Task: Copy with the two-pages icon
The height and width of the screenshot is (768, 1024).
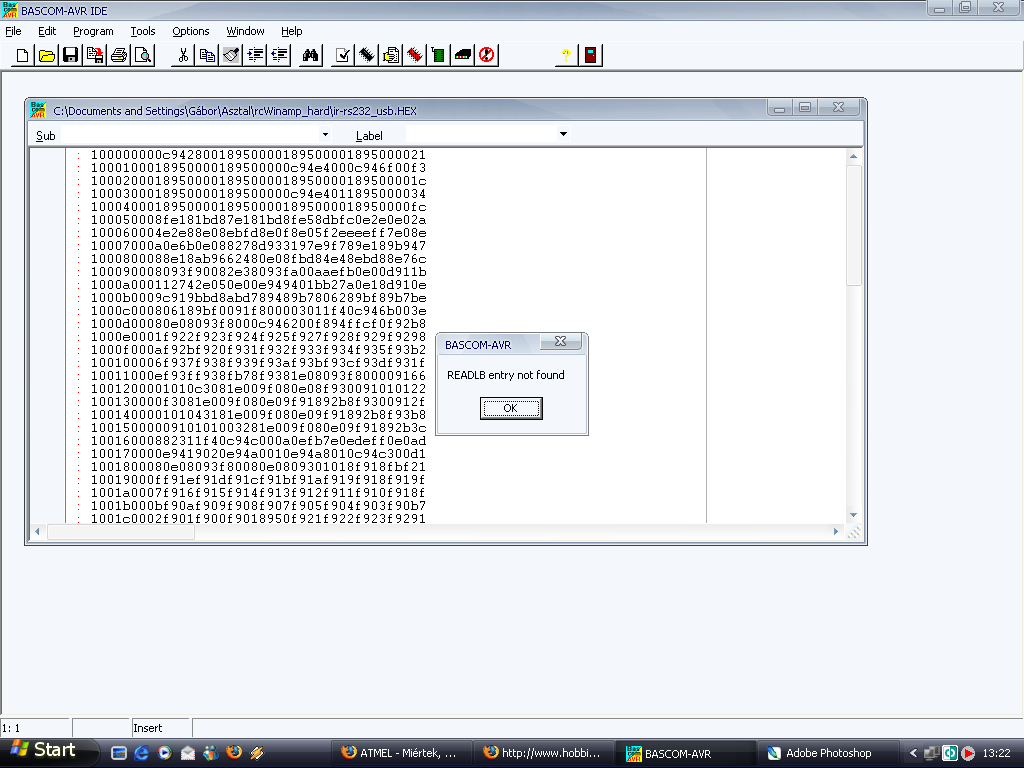Action: click(207, 56)
